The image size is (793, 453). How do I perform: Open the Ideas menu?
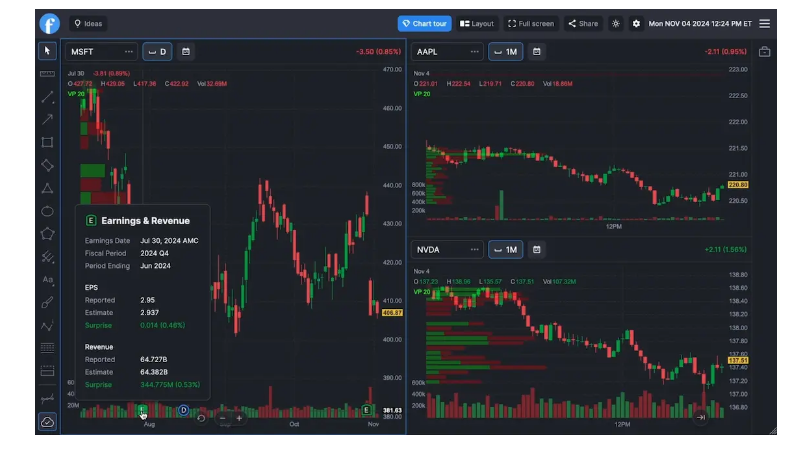coord(88,24)
